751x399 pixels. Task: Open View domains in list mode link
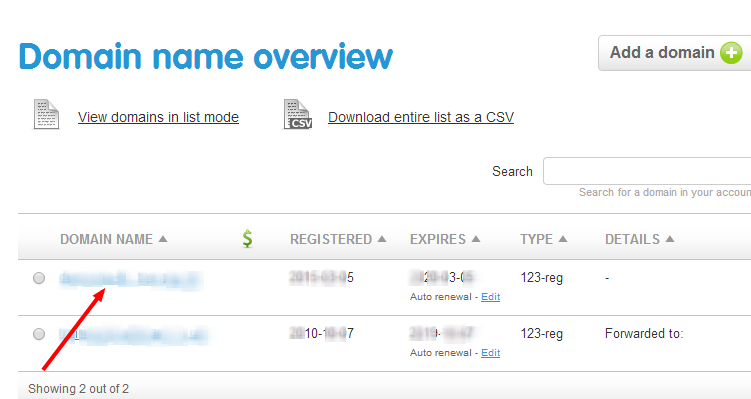[158, 117]
